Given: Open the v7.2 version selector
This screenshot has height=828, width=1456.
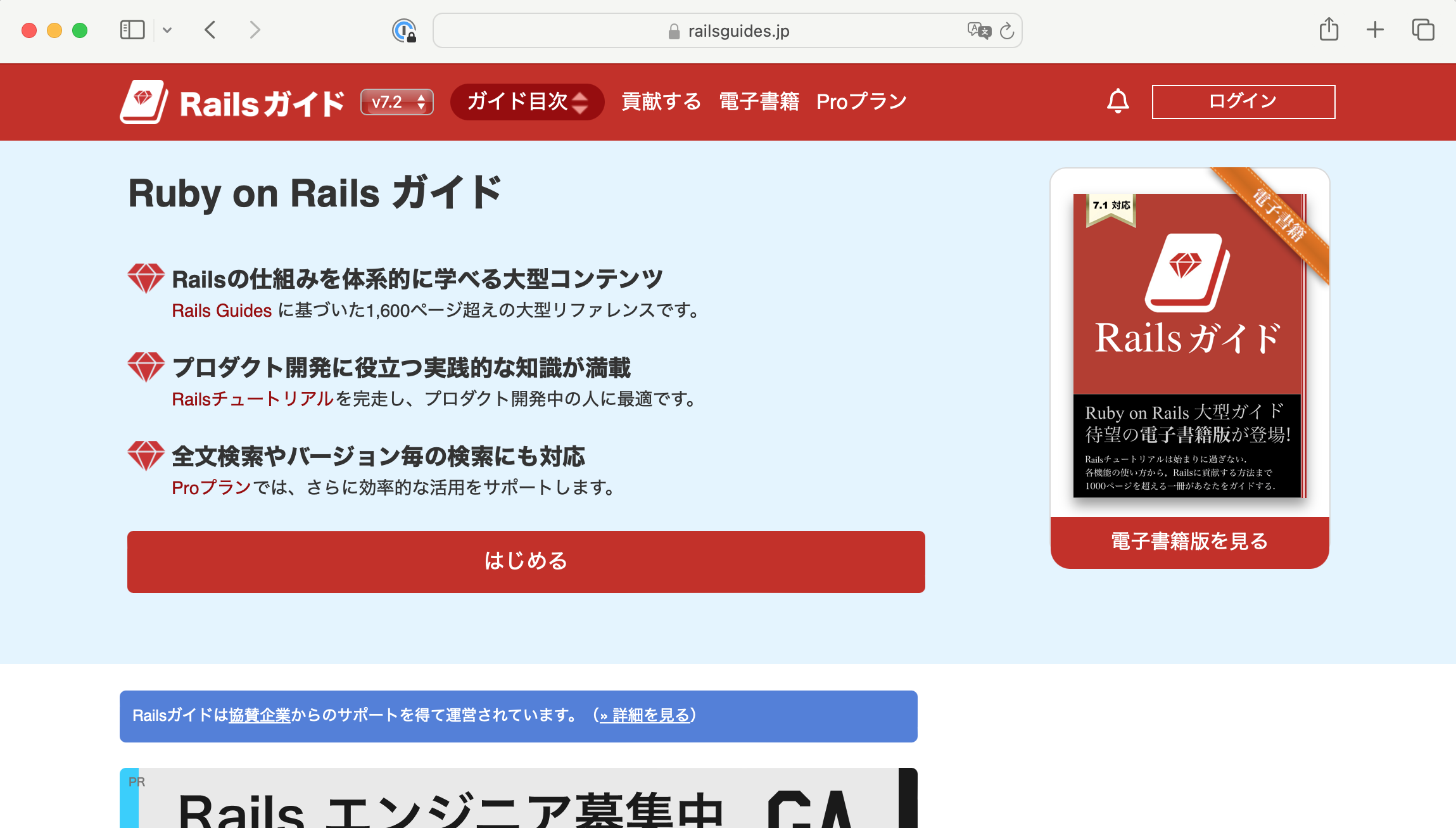Looking at the screenshot, I should click(x=396, y=101).
